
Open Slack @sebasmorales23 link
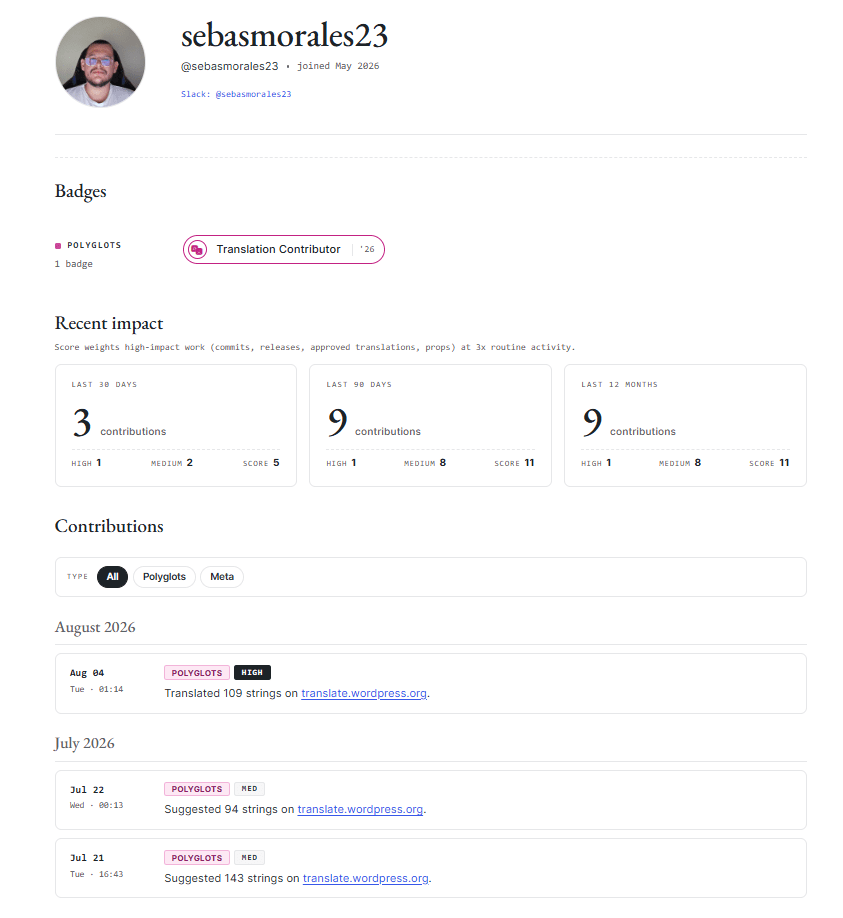pyautogui.click(x=236, y=94)
